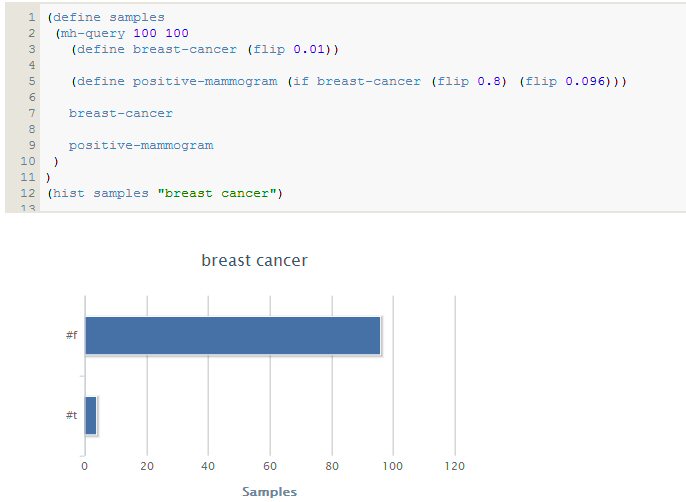Click the #t axis label
This screenshot has width=686, height=502.
point(71,415)
